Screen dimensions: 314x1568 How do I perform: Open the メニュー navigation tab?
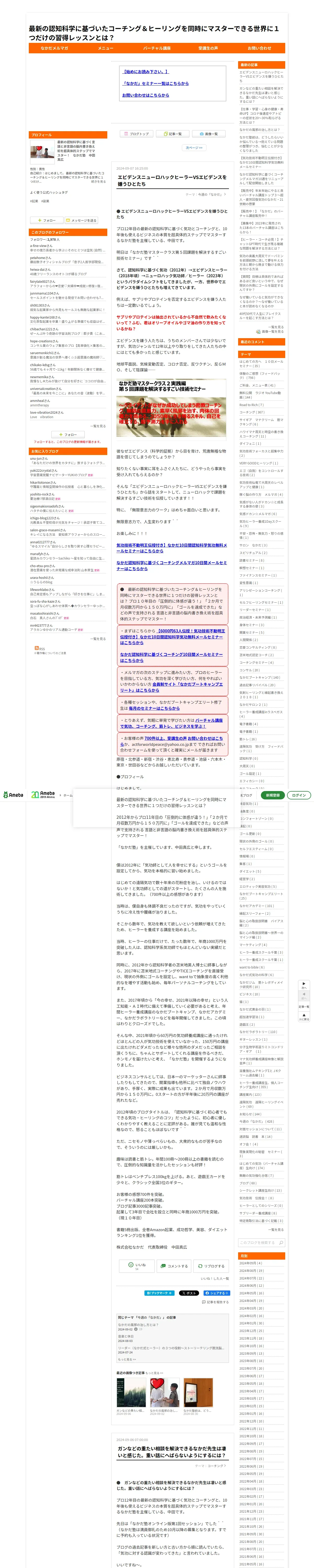click(x=105, y=48)
